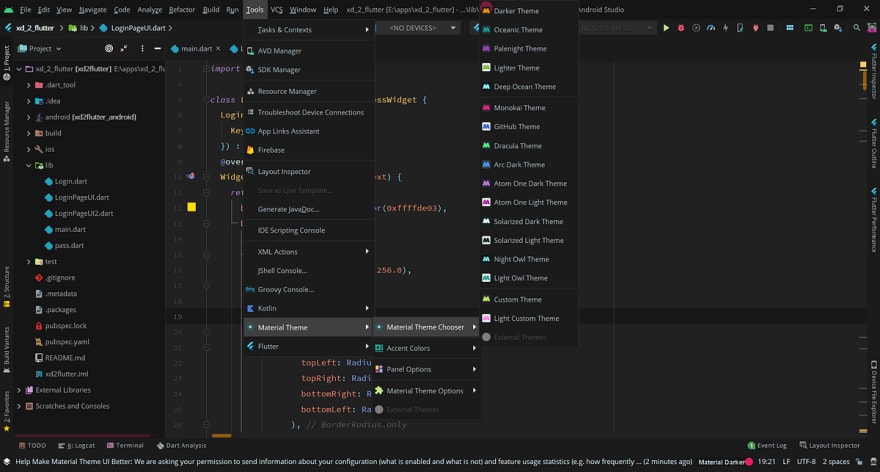The height and width of the screenshot is (472, 880).
Task: Open SDK Manager download icon in toolbar
Action: [x=838, y=28]
